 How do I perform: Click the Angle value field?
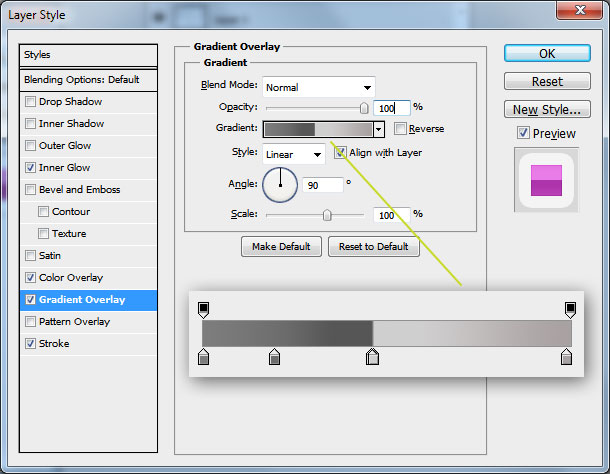(x=323, y=185)
